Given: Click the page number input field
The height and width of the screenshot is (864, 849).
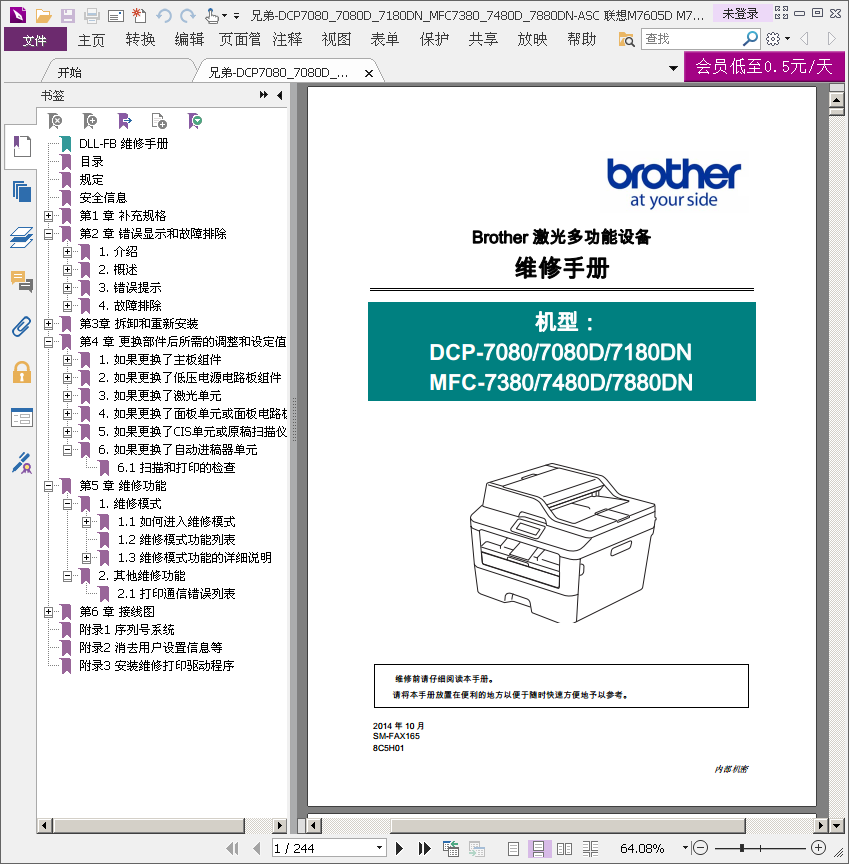Looking at the screenshot, I should pyautogui.click(x=323, y=848).
